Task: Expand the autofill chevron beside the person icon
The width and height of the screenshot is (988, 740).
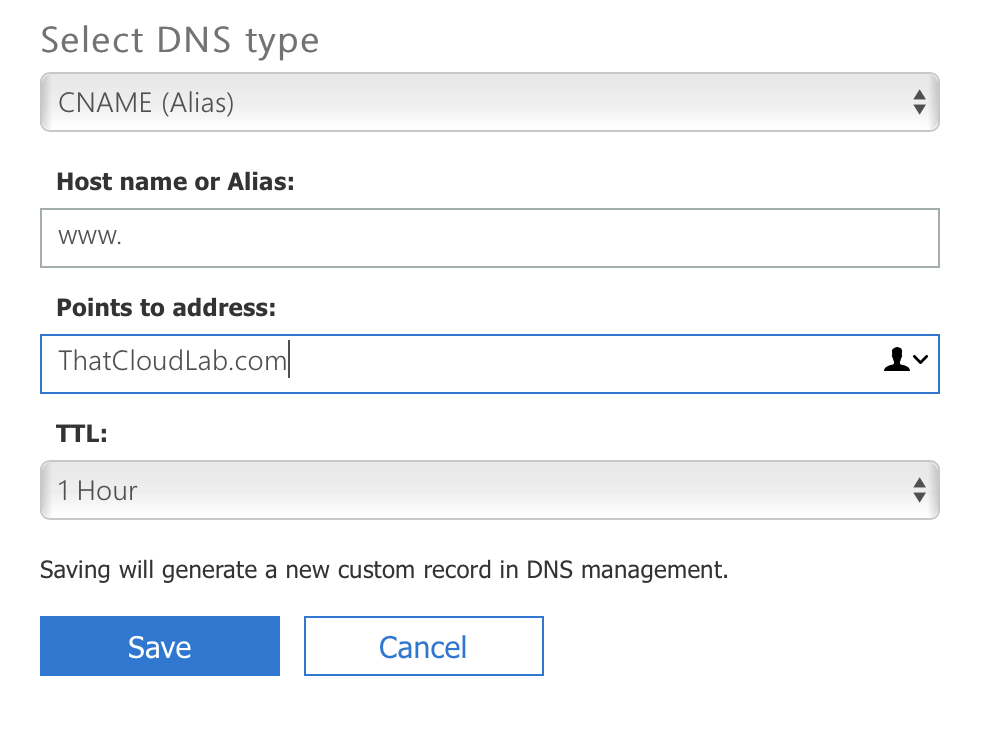Action: pyautogui.click(x=920, y=362)
